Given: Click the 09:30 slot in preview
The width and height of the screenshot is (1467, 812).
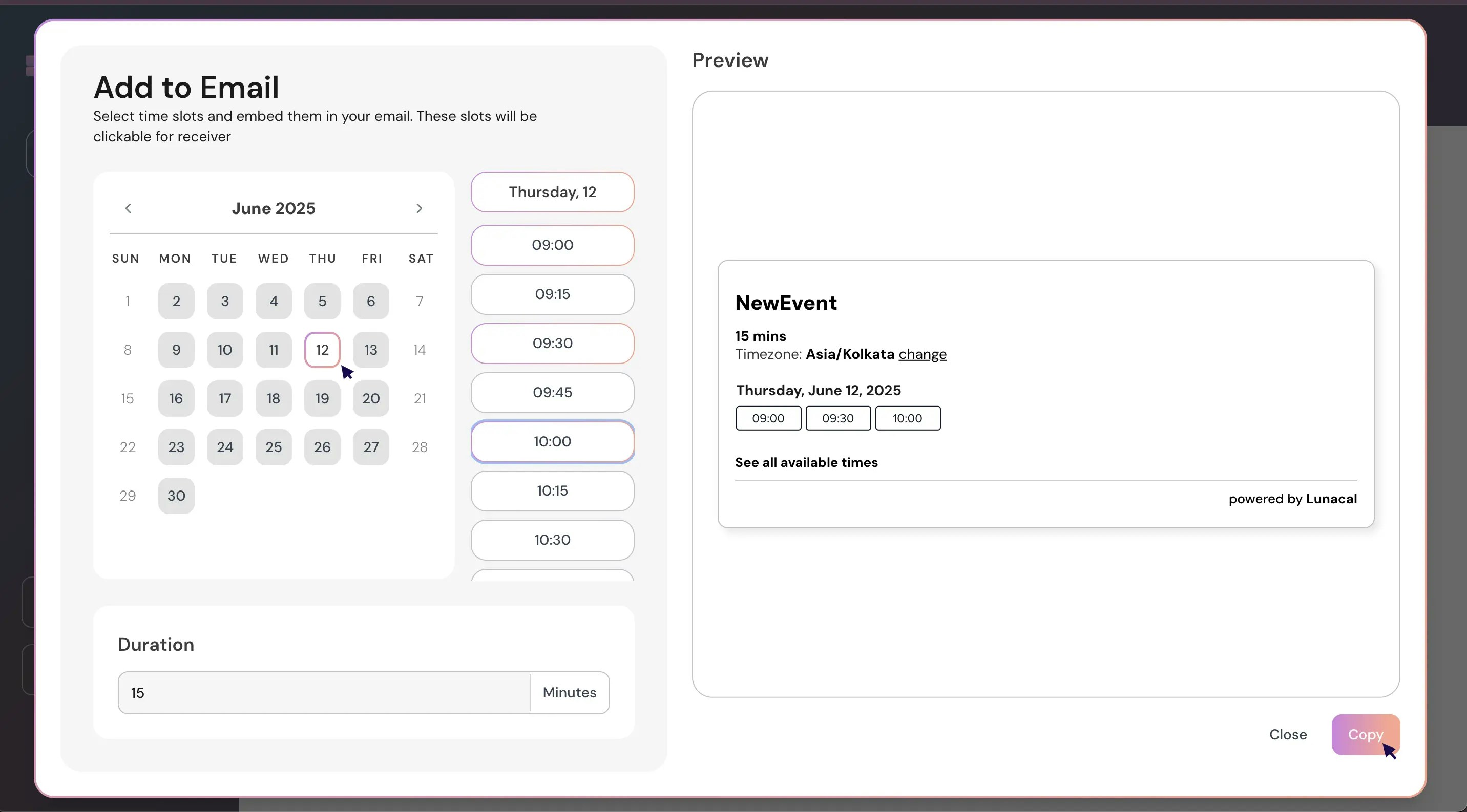Looking at the screenshot, I should point(837,418).
